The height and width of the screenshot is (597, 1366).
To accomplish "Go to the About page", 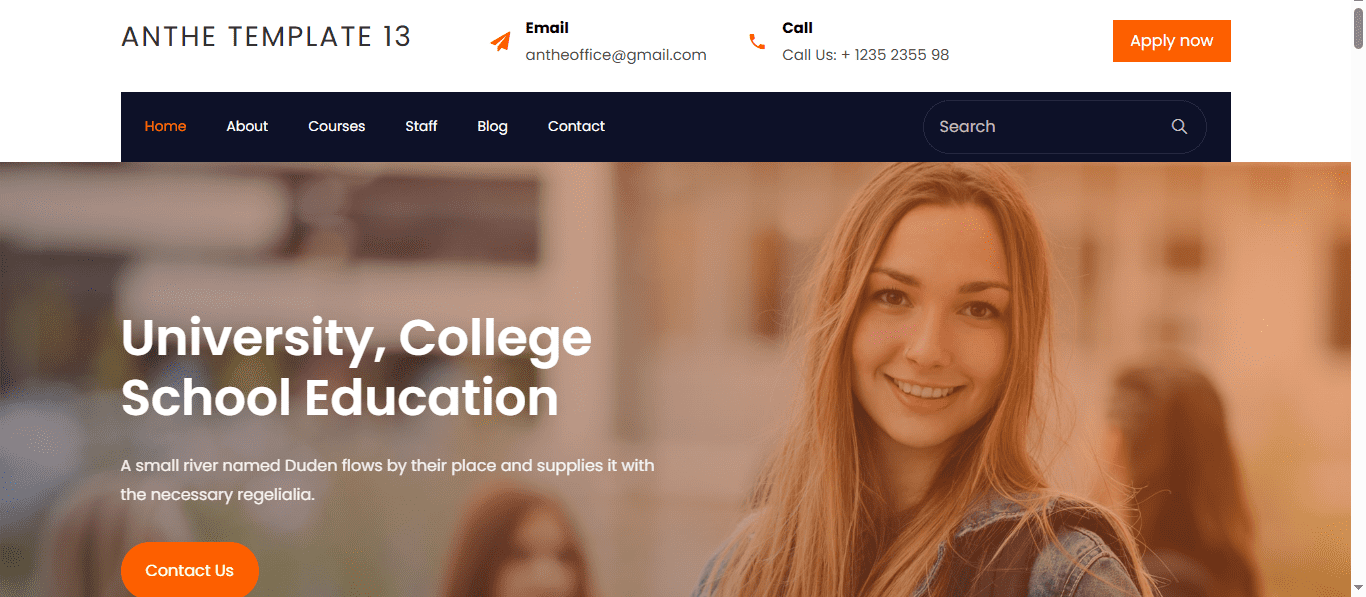I will [247, 126].
